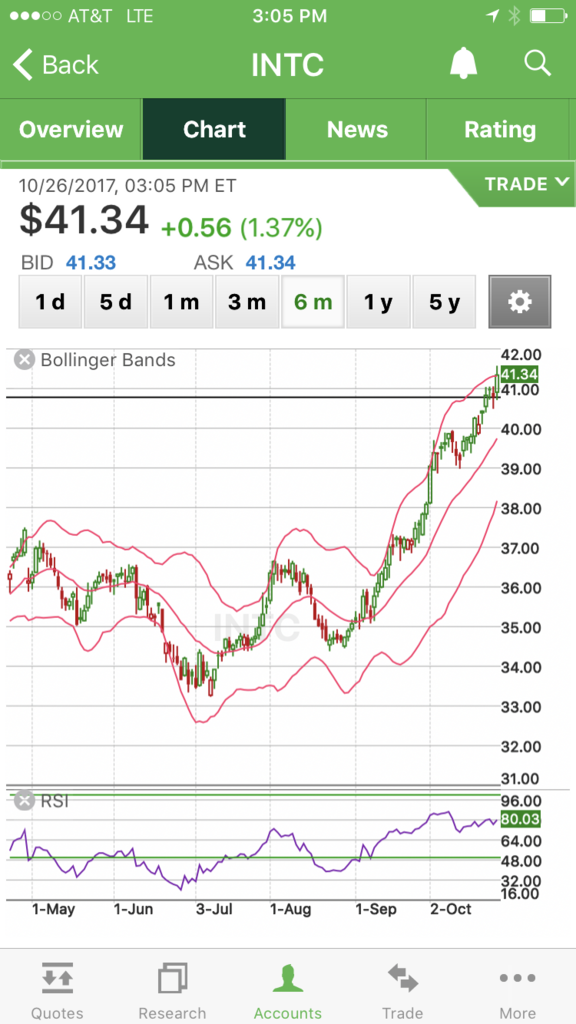This screenshot has height=1024, width=576.
Task: Set chart range to 5 y
Action: 444,302
